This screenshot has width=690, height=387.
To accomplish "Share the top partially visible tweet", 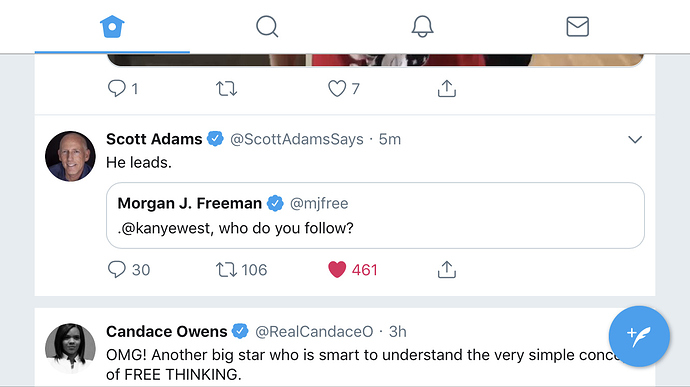I will click(447, 88).
